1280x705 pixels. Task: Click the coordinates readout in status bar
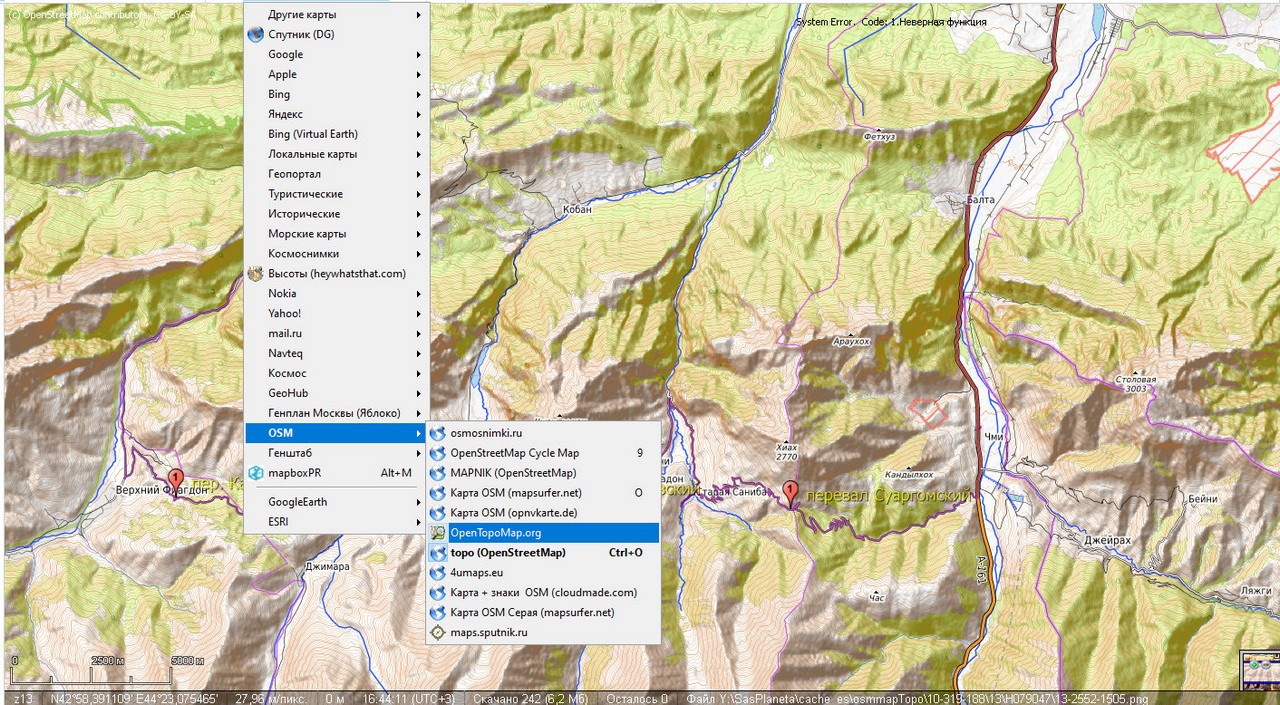pos(134,698)
